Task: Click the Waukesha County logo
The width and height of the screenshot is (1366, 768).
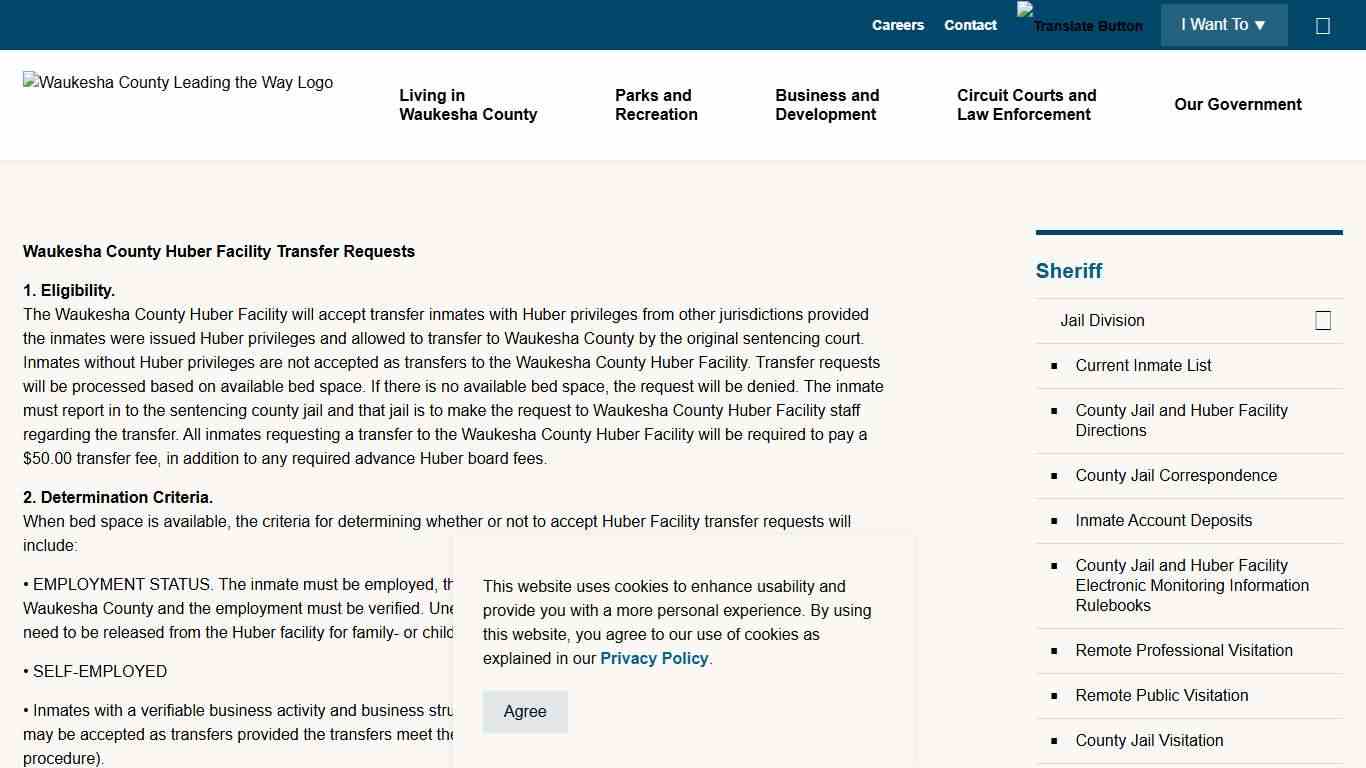Action: 177,83
